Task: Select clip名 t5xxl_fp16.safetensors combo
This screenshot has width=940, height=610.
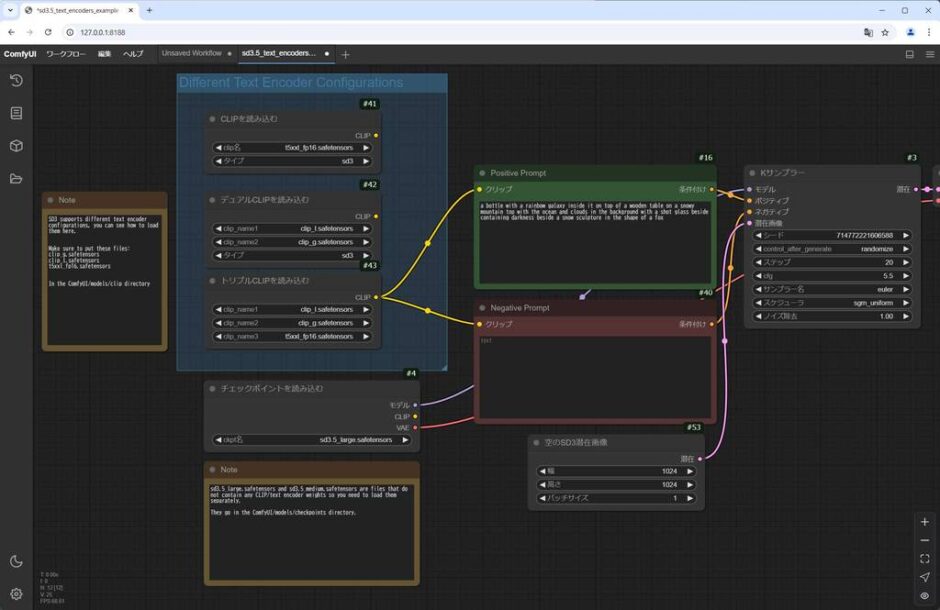Action: 292,147
